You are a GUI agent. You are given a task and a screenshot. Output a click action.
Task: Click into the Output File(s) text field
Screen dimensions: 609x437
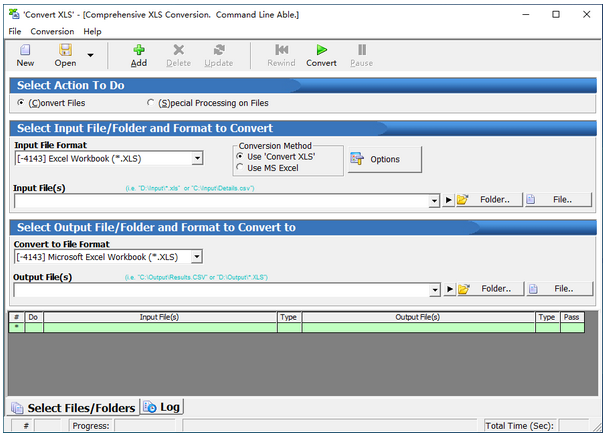coord(222,290)
